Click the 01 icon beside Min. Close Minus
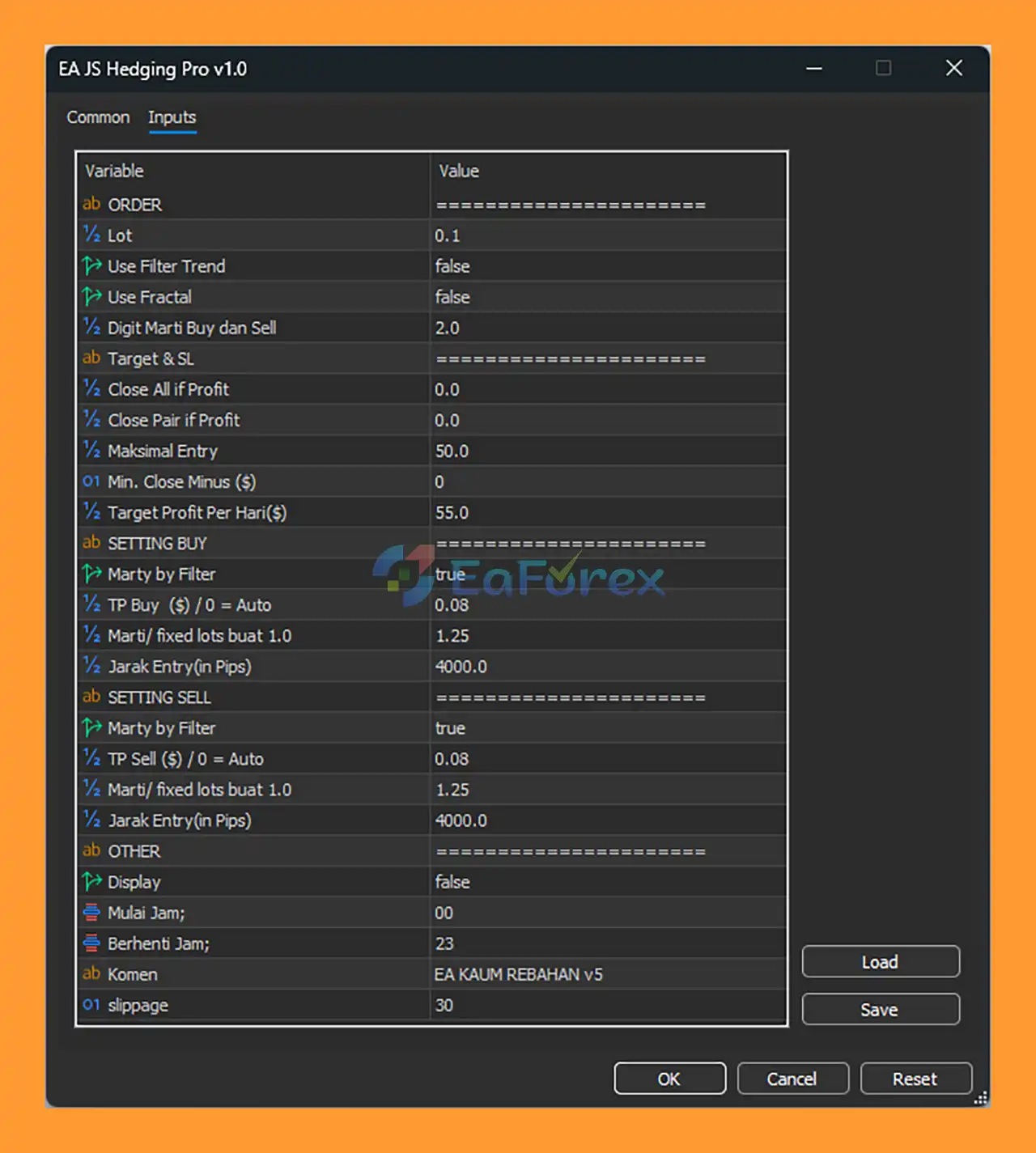 point(91,482)
